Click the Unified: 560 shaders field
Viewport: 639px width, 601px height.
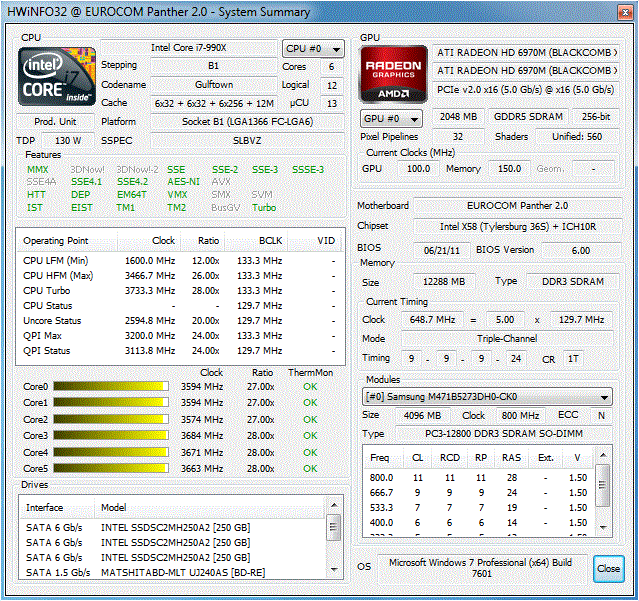point(577,137)
